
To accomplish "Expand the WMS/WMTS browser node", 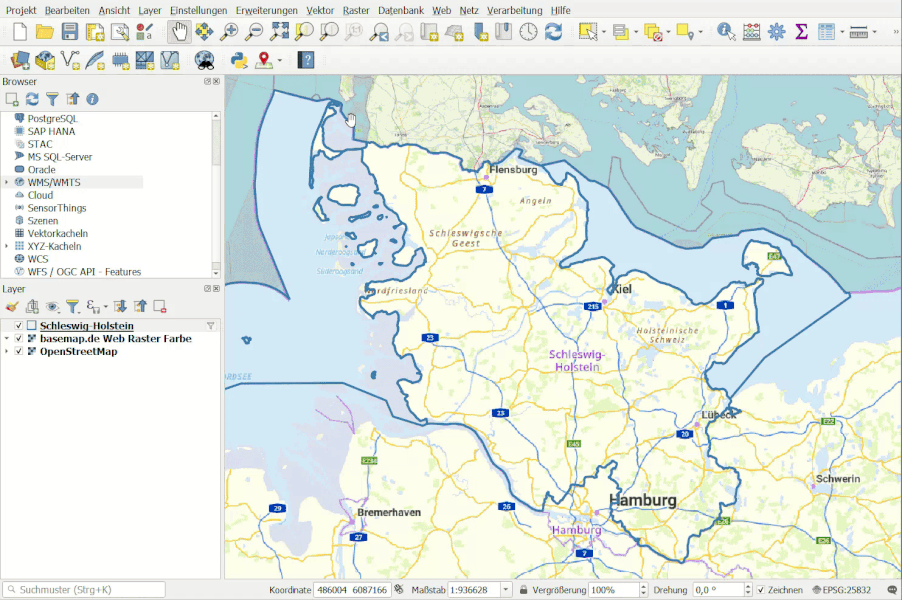I will coord(7,183).
